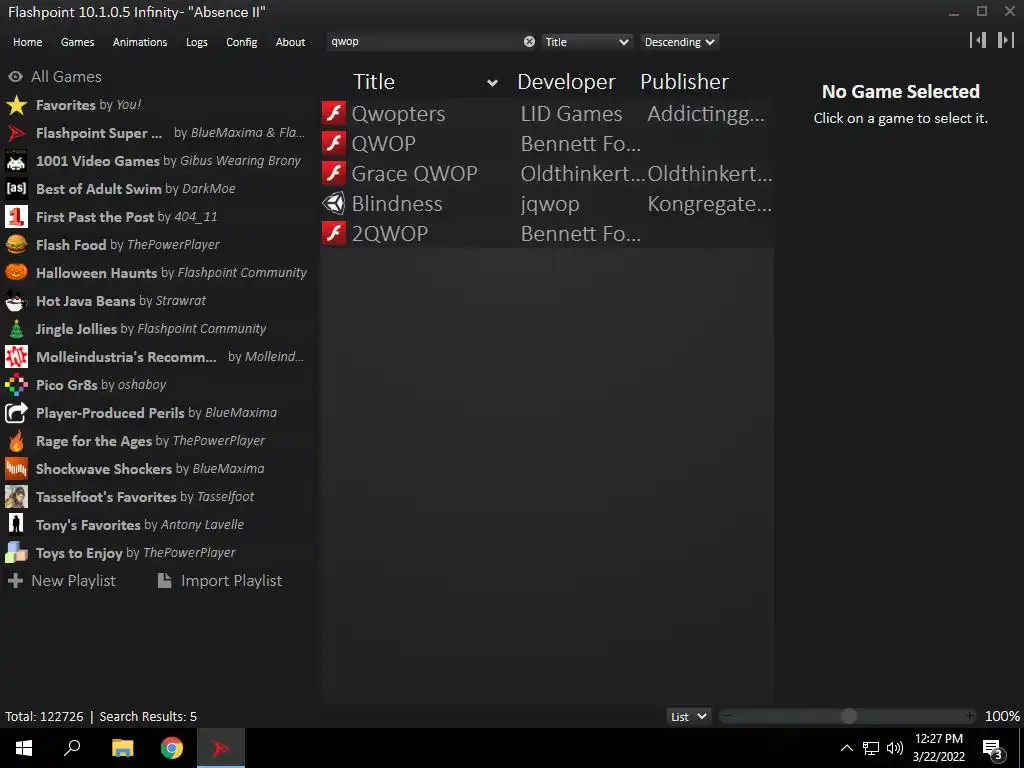Click the Shockwave Shockers orange icon

click(16, 469)
